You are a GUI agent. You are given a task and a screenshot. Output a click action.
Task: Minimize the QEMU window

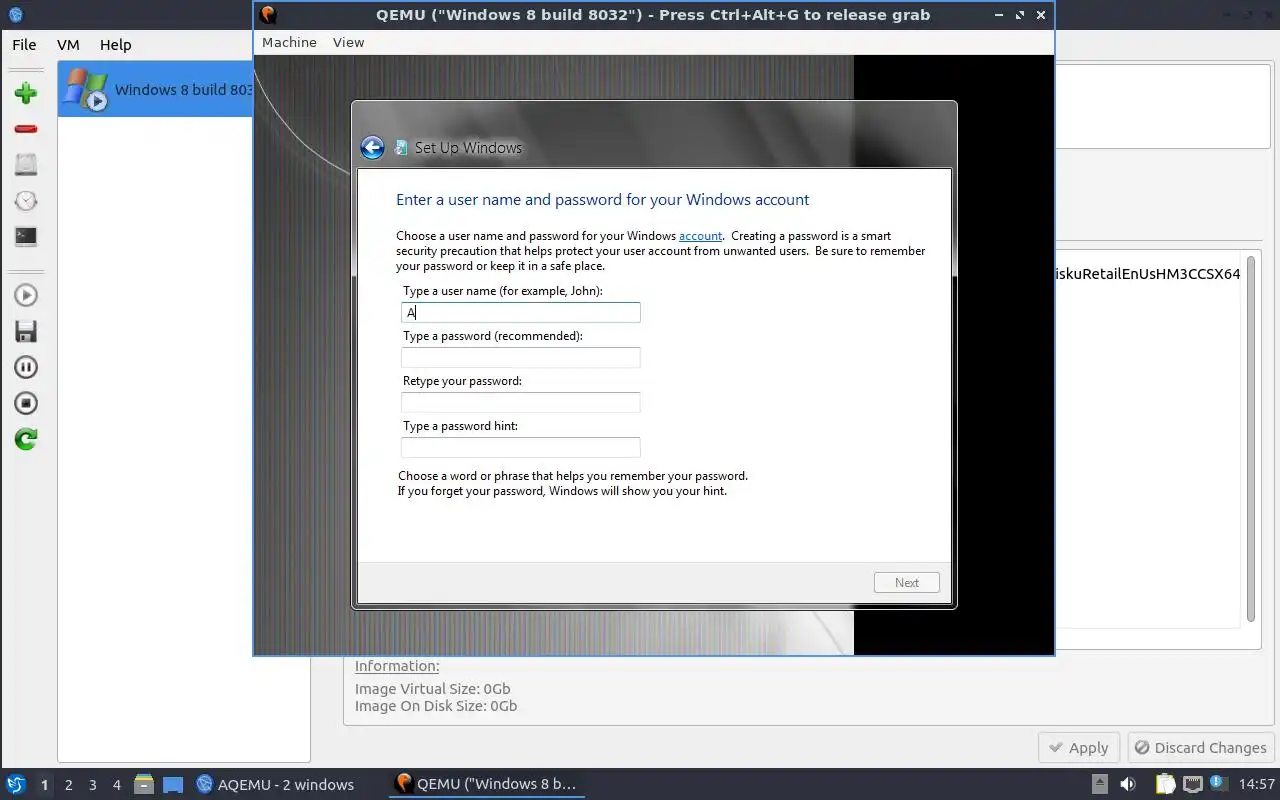tap(1000, 15)
